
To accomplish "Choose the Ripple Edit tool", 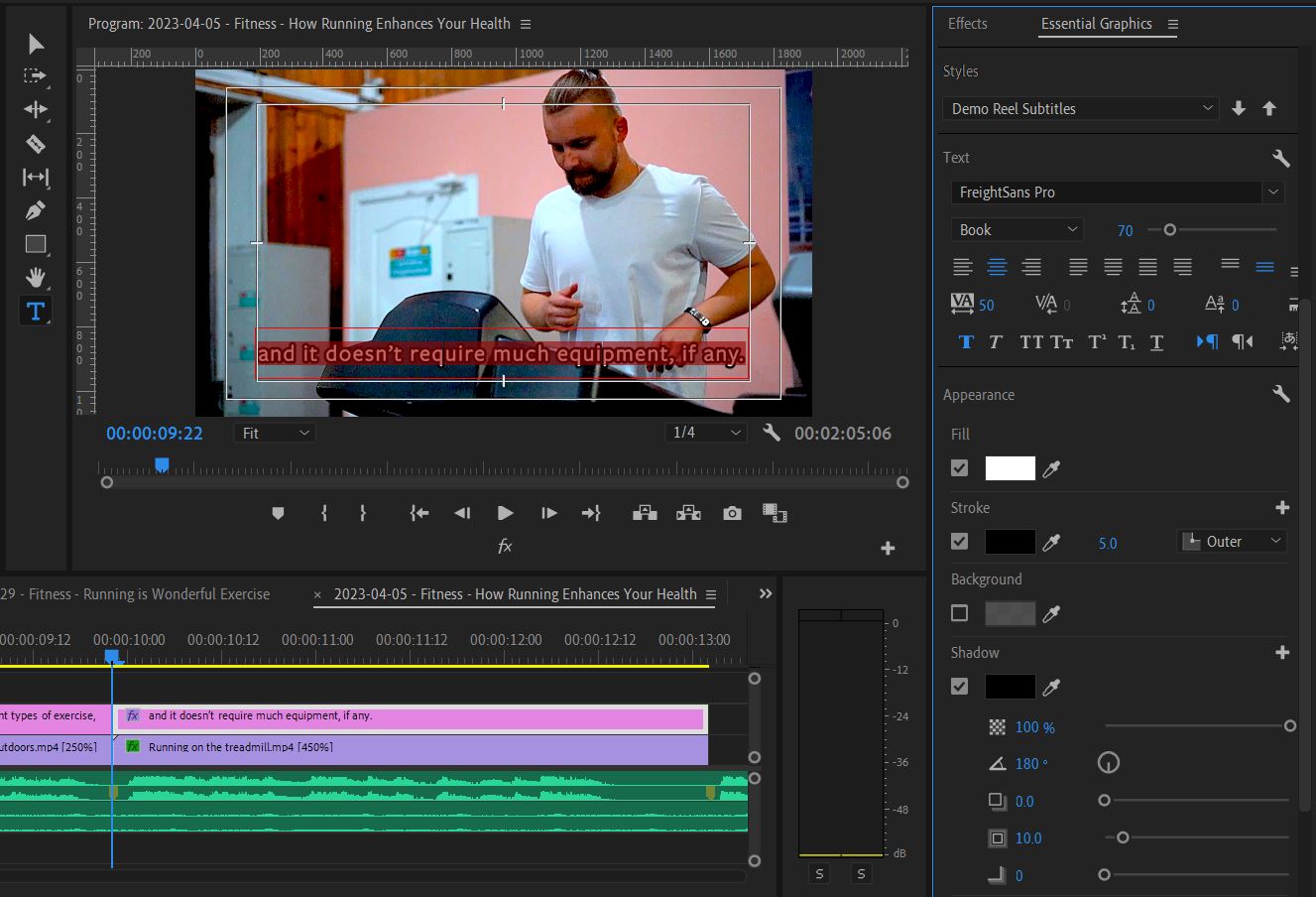I will 36,109.
